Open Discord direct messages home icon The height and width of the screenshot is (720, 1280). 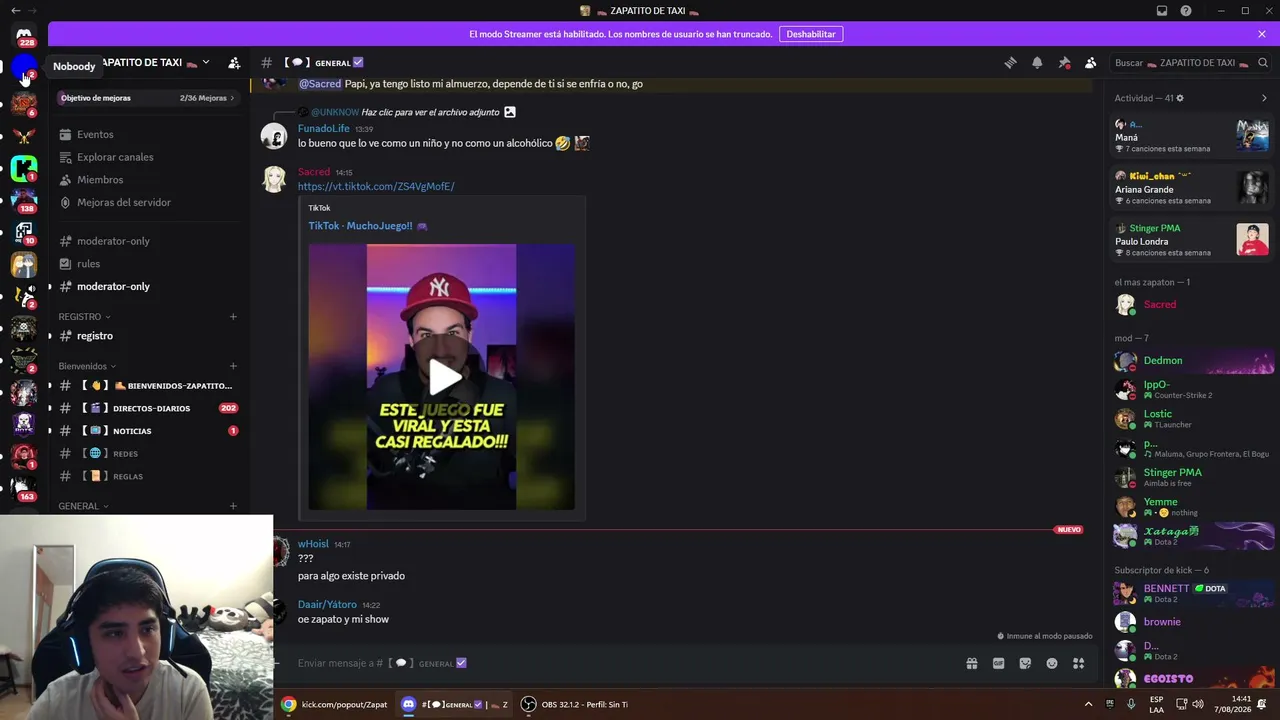(x=24, y=36)
